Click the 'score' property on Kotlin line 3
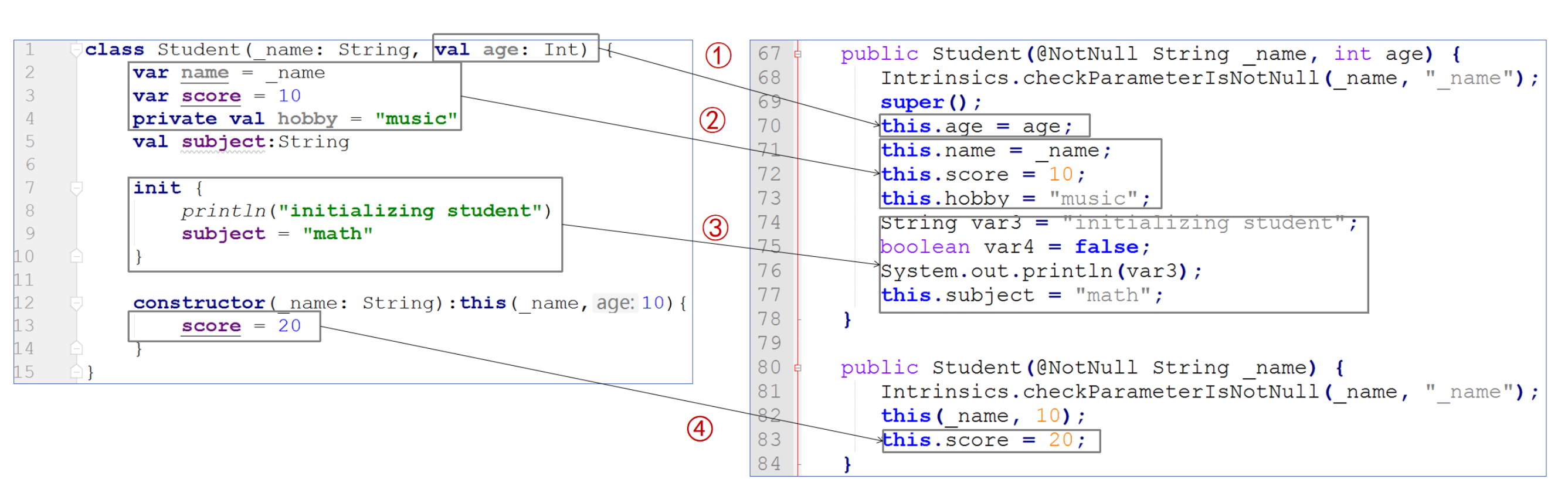The height and width of the screenshot is (503, 1568). tap(211, 96)
